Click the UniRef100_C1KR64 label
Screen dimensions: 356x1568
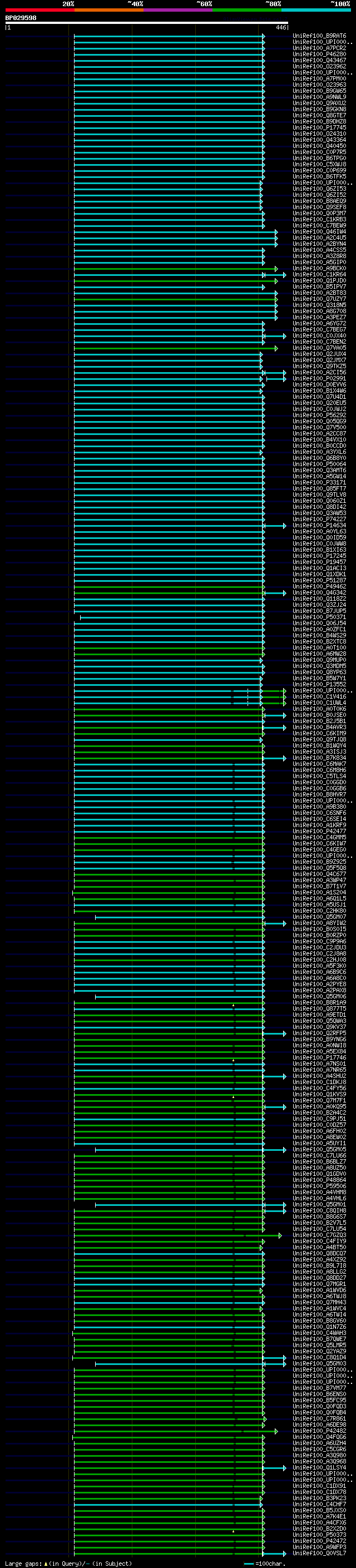(x=319, y=275)
